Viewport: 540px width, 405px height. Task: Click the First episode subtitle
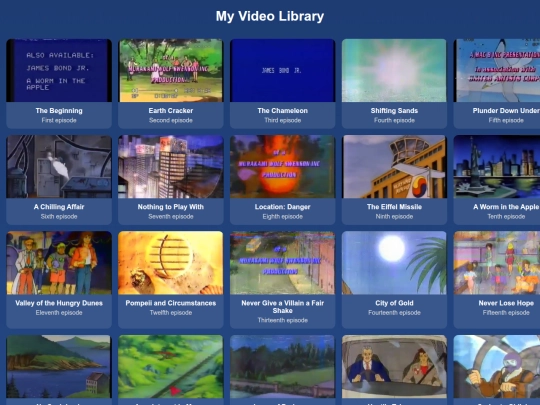59,120
